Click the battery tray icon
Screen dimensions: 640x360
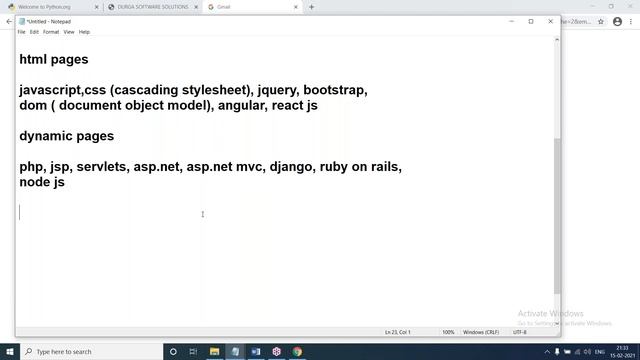[x=567, y=351]
